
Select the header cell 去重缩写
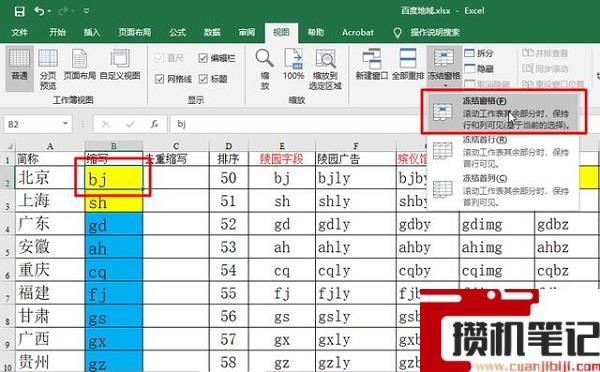176,158
